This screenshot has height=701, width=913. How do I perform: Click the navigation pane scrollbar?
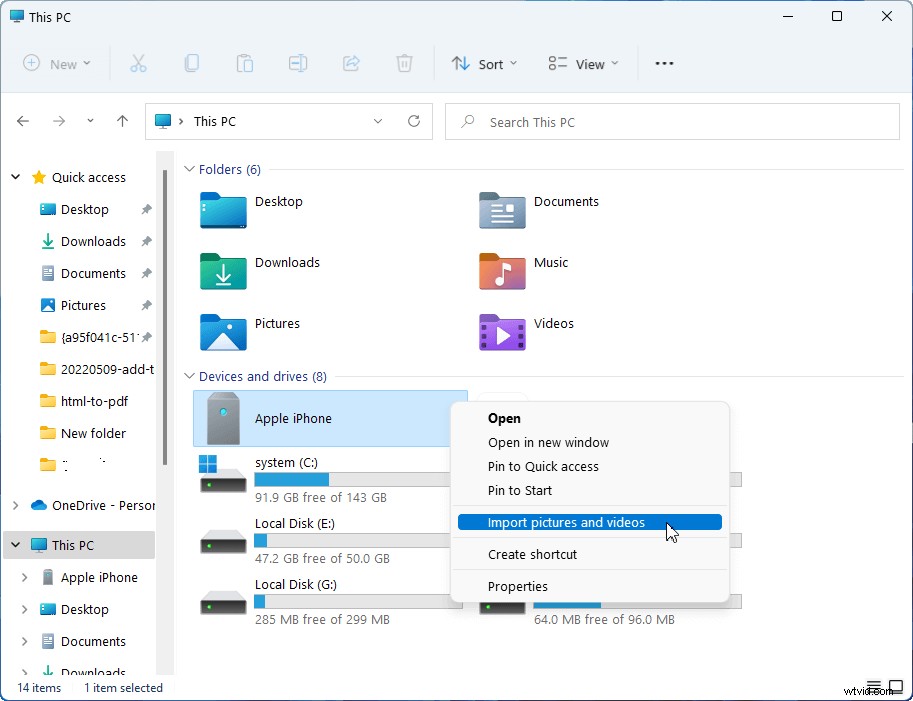tap(165, 317)
